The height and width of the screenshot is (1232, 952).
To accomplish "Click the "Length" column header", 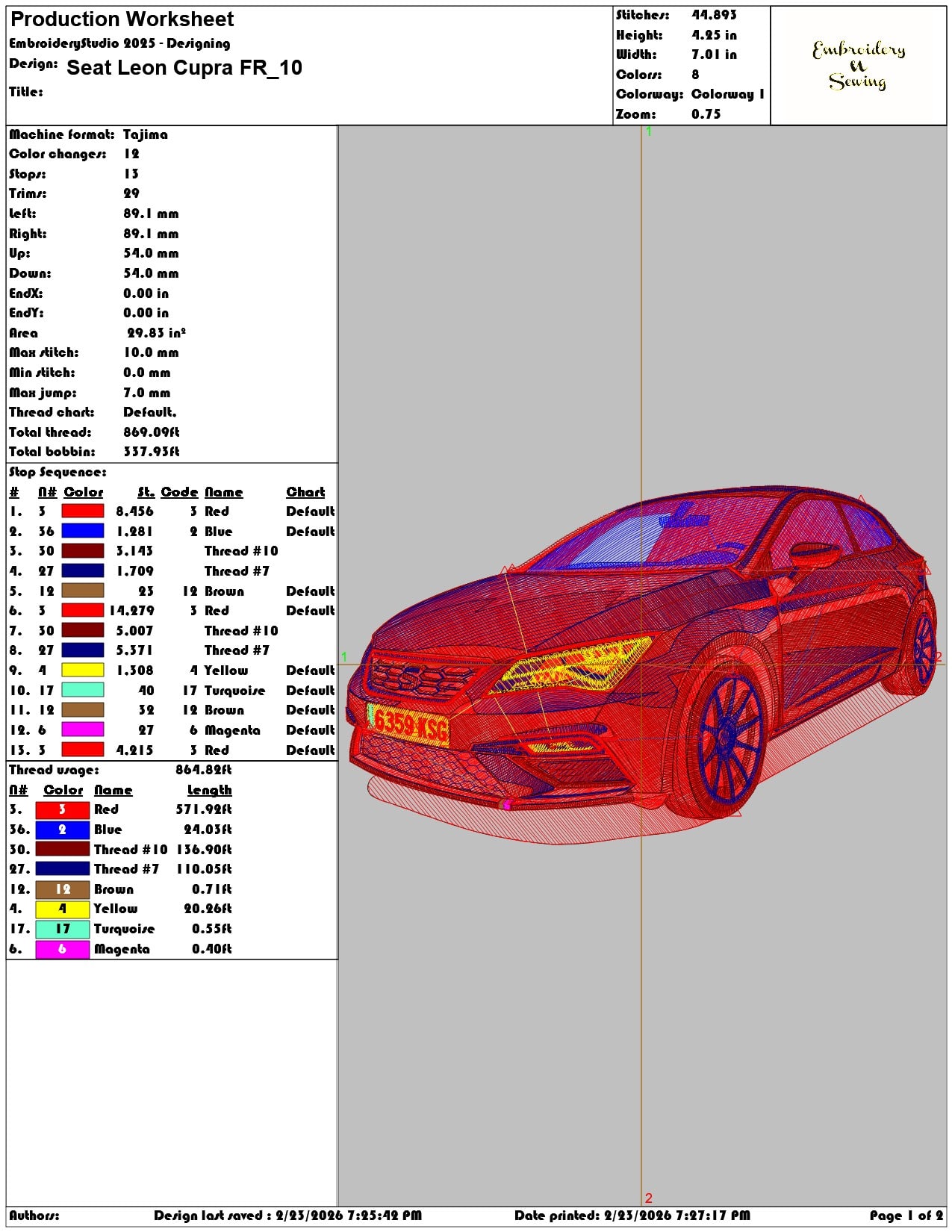I will (210, 790).
